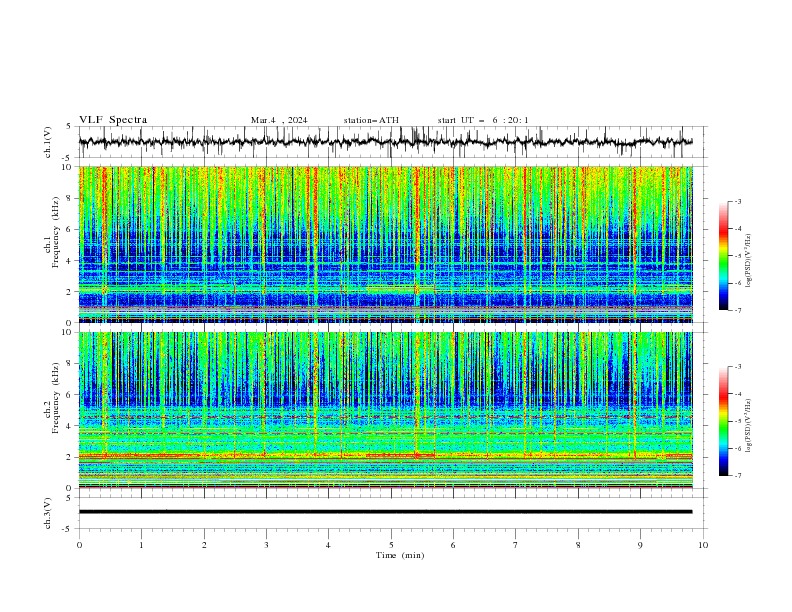Click the thick black ch.3 voltage trace
This screenshot has width=792, height=612.
click(x=385, y=512)
